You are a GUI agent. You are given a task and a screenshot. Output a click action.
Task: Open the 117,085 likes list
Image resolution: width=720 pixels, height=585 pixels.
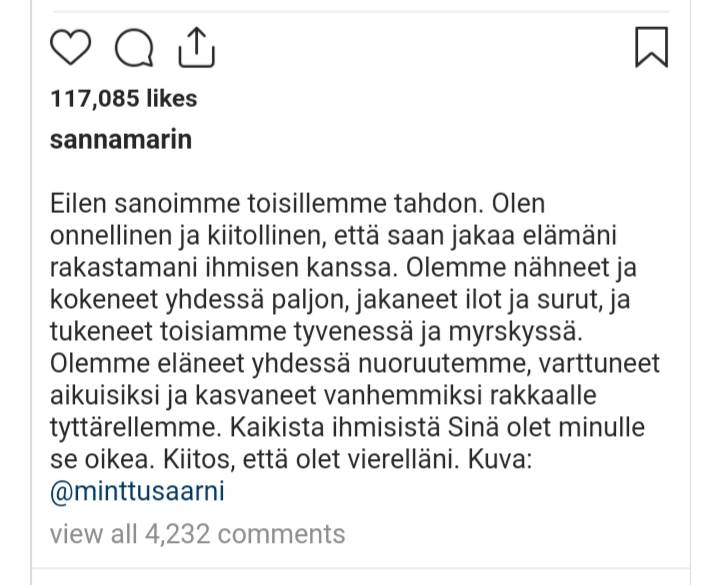click(x=123, y=99)
